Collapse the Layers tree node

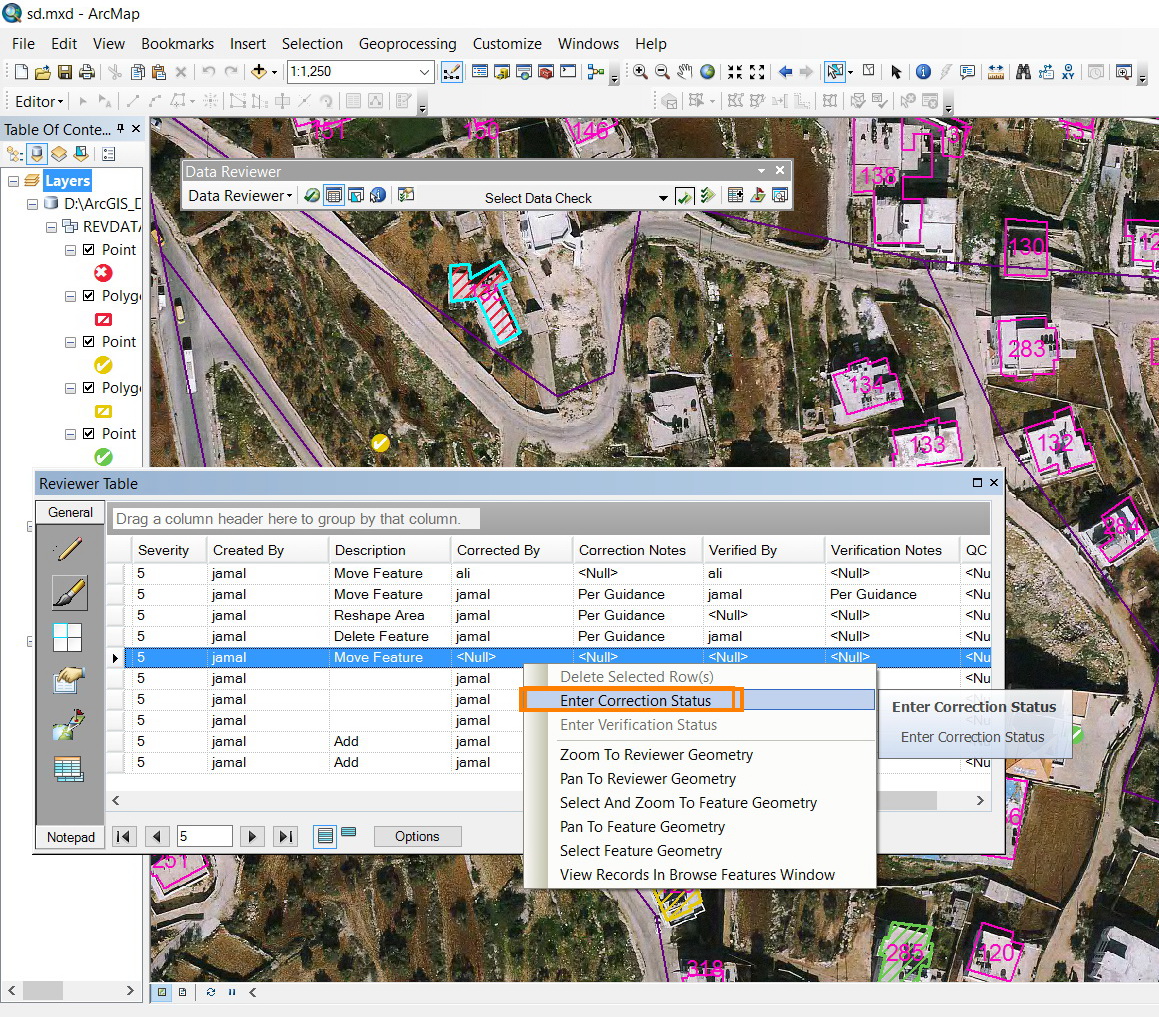pyautogui.click(x=14, y=181)
